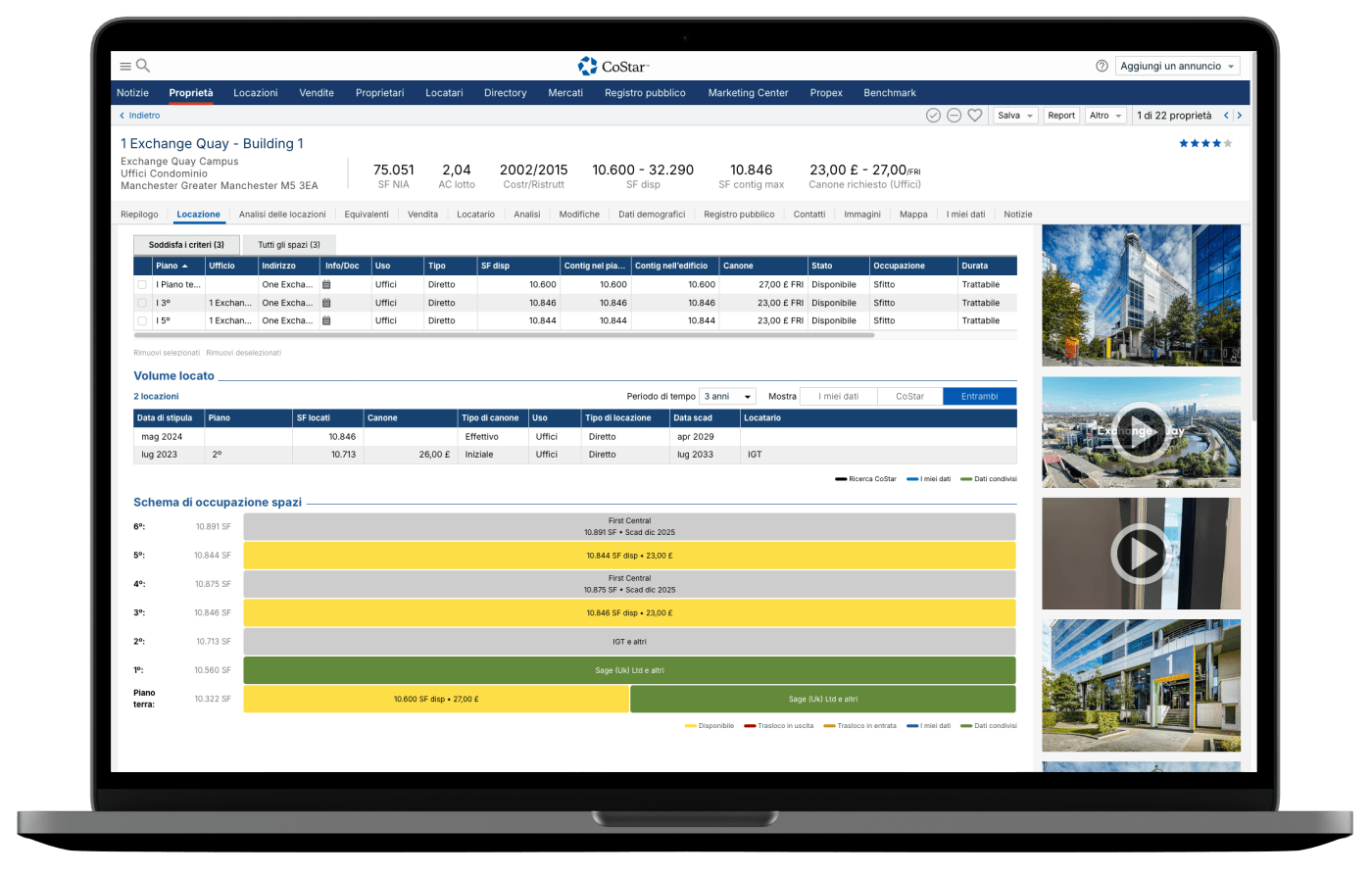Tick the 3° floor row checkbox
The width and height of the screenshot is (1372, 876).
tap(142, 303)
